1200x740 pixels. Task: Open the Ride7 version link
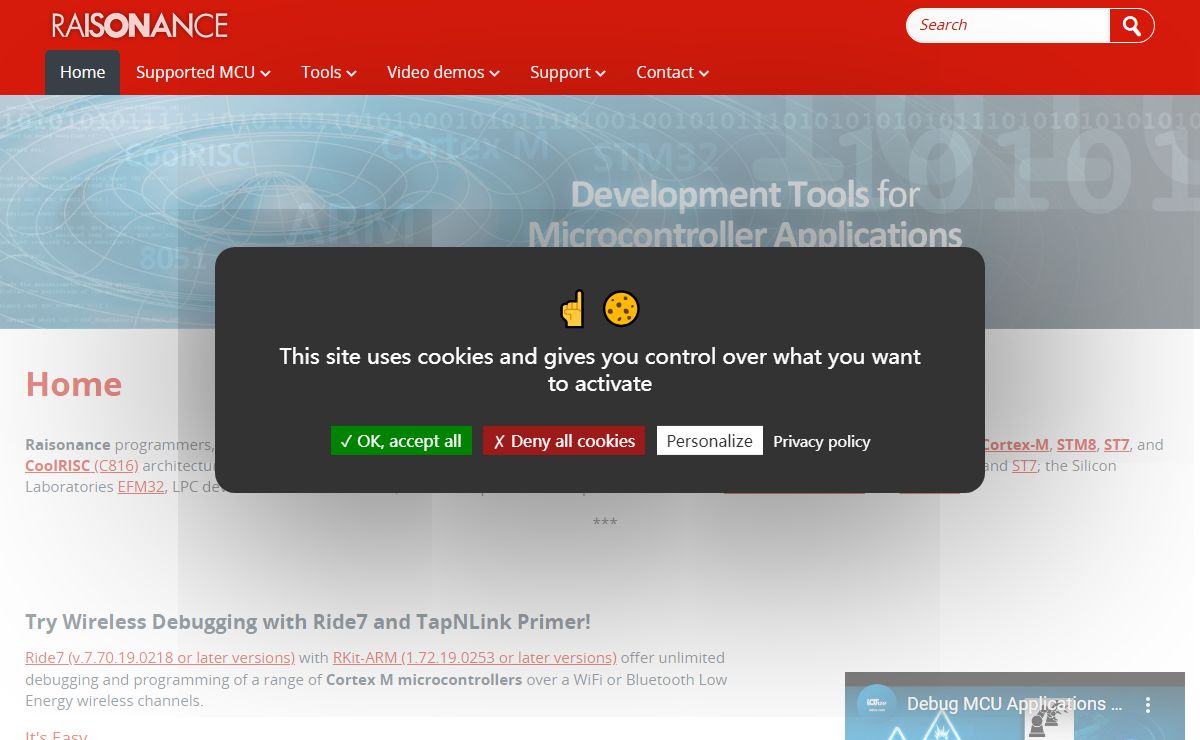click(x=160, y=658)
